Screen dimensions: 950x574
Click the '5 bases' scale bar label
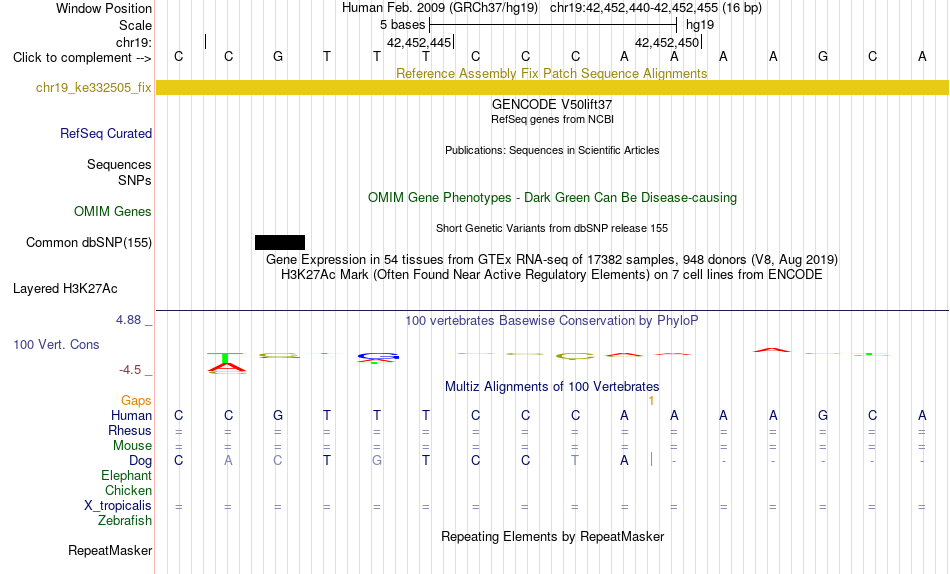click(402, 25)
